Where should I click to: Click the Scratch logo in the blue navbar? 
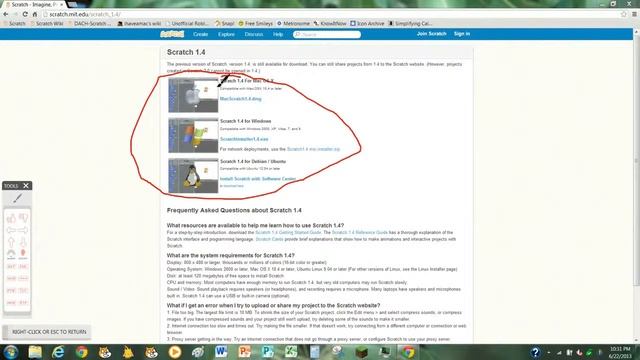coord(172,34)
